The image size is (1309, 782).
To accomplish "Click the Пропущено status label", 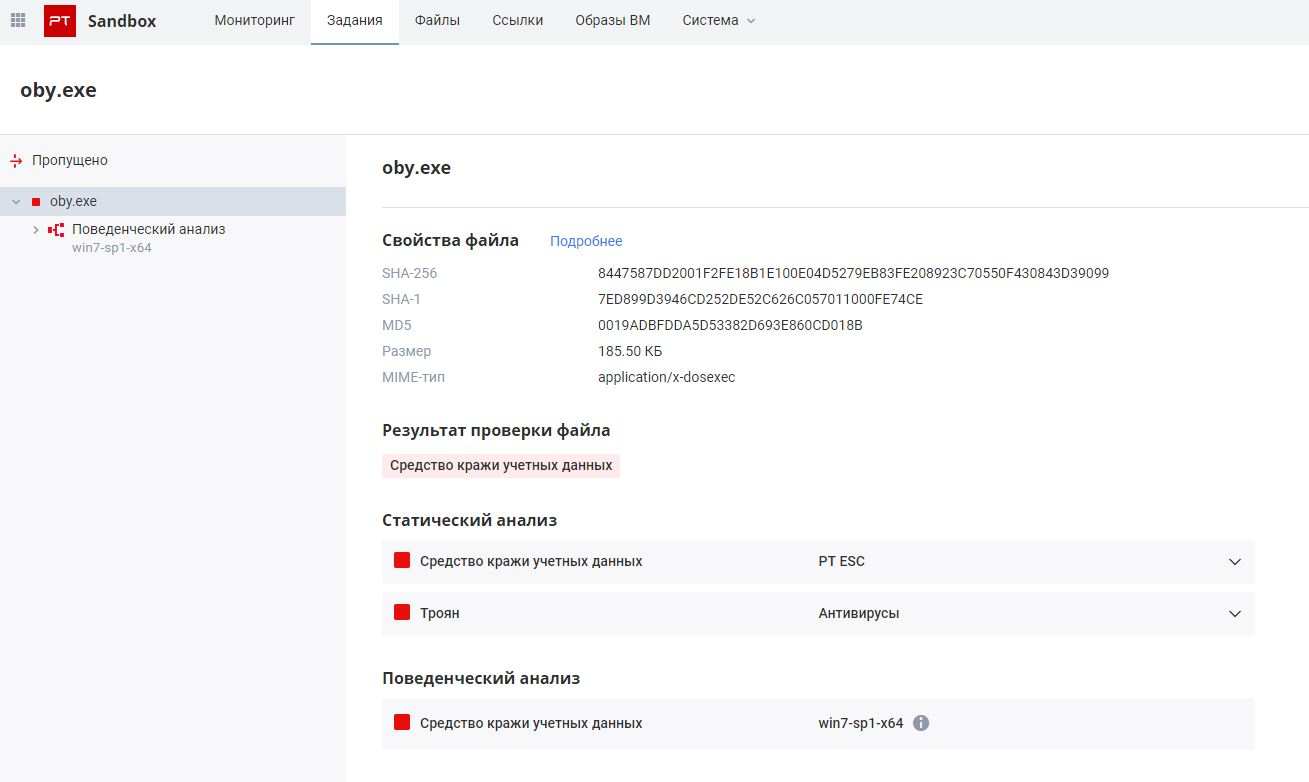I will tap(70, 160).
